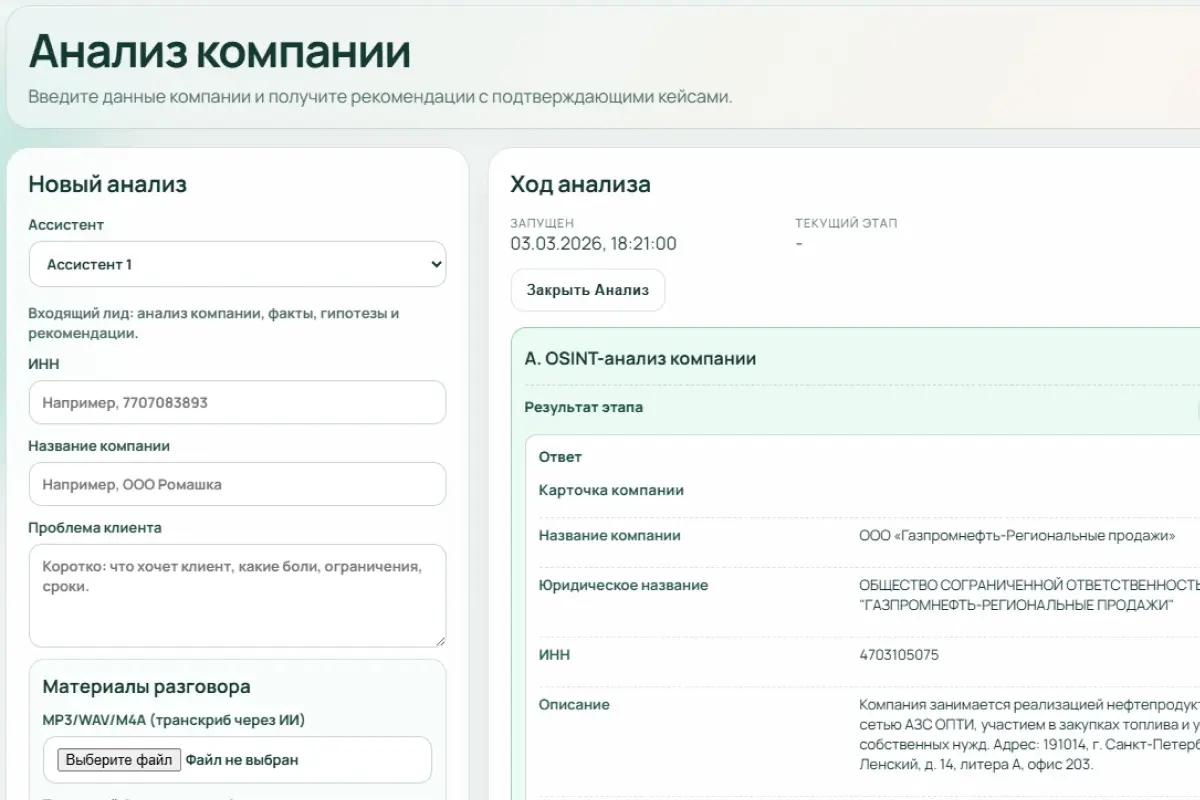
Task: Click the Ход анализа heading
Action: [580, 184]
